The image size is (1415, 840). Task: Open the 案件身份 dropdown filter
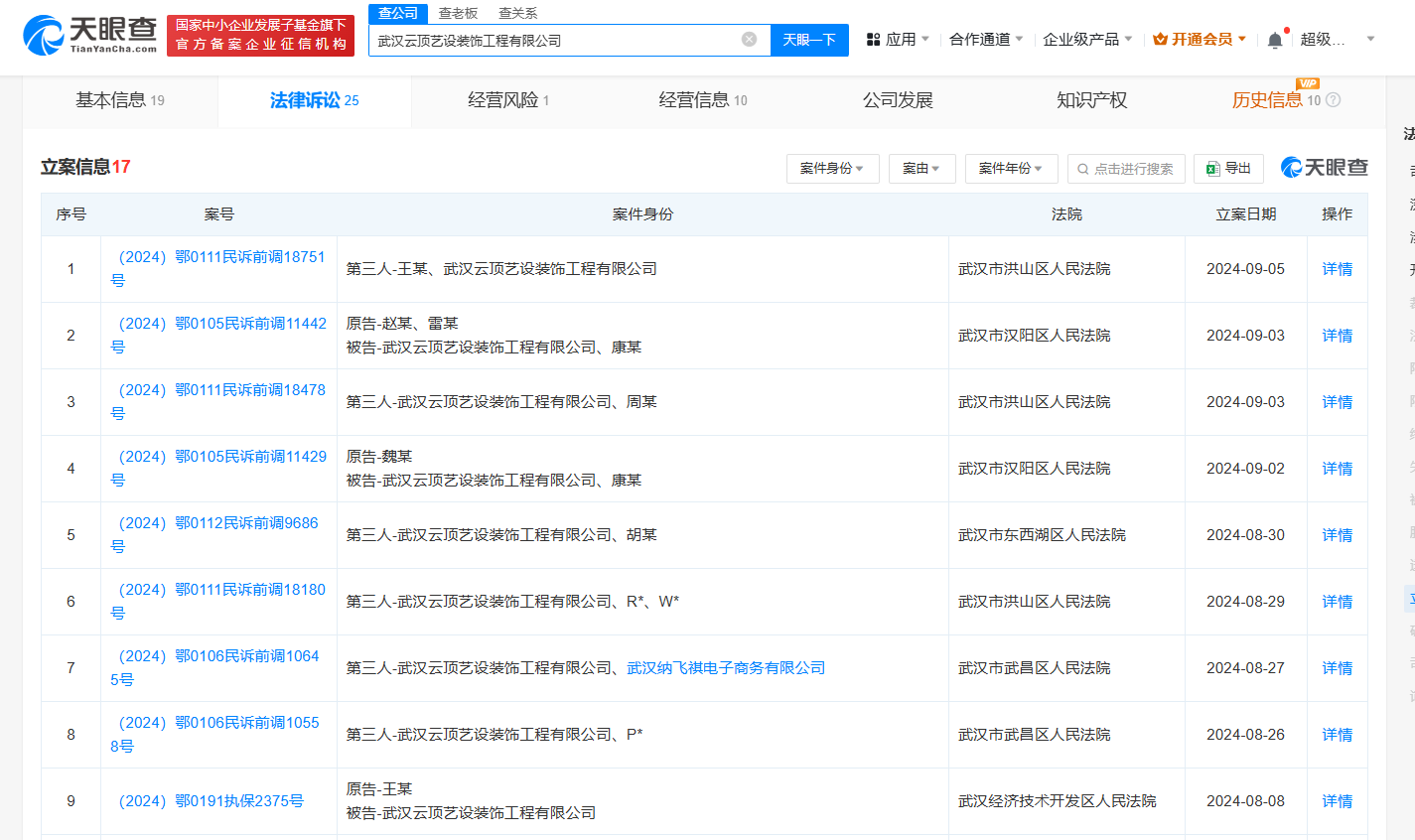coord(832,168)
